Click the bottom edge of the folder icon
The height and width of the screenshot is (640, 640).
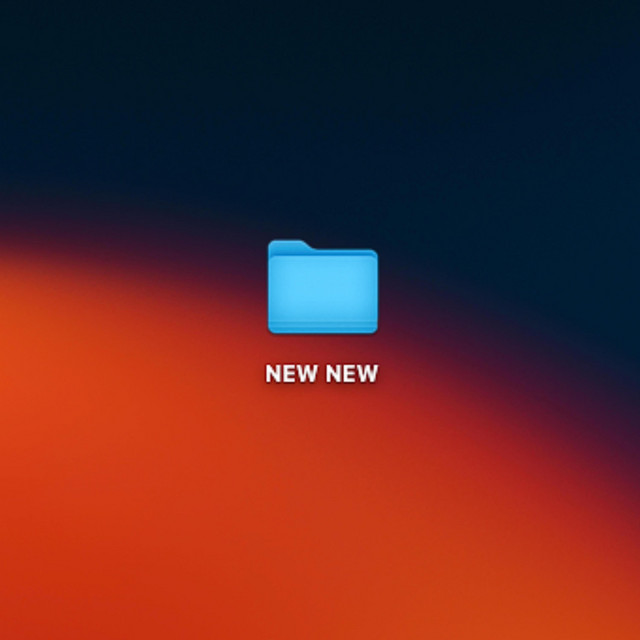coord(322,329)
